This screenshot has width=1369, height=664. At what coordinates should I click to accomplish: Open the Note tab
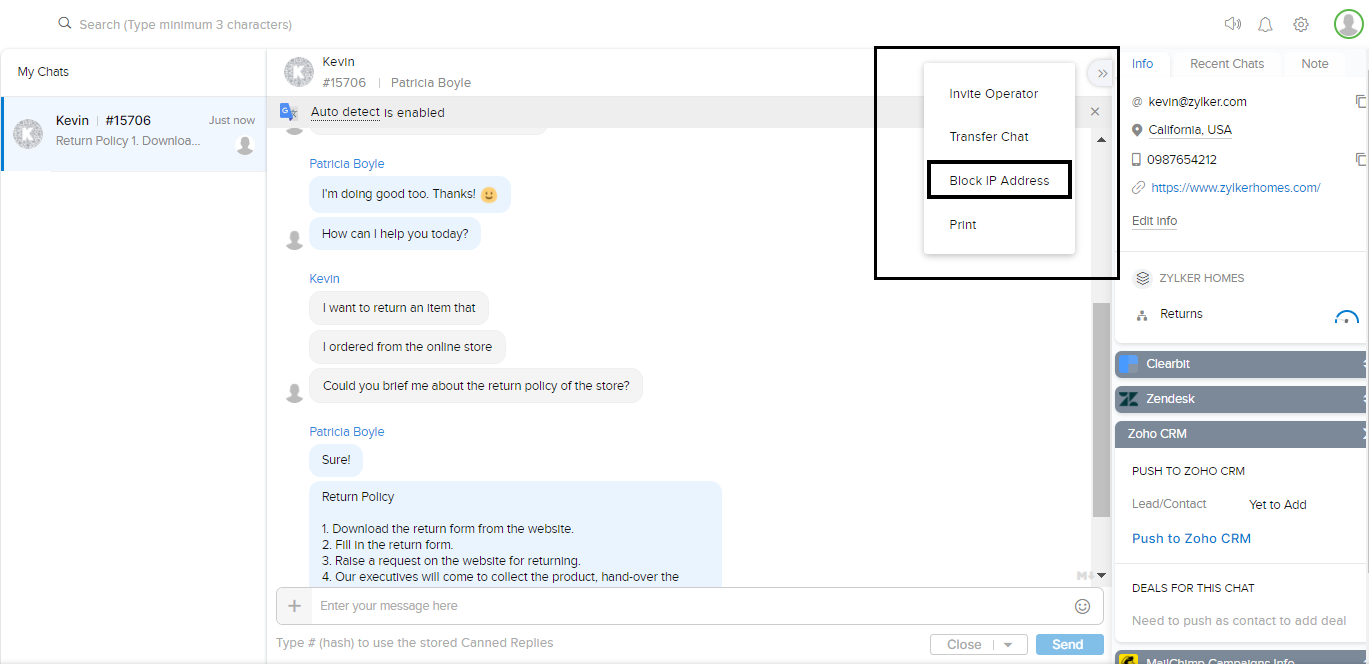tap(1315, 64)
